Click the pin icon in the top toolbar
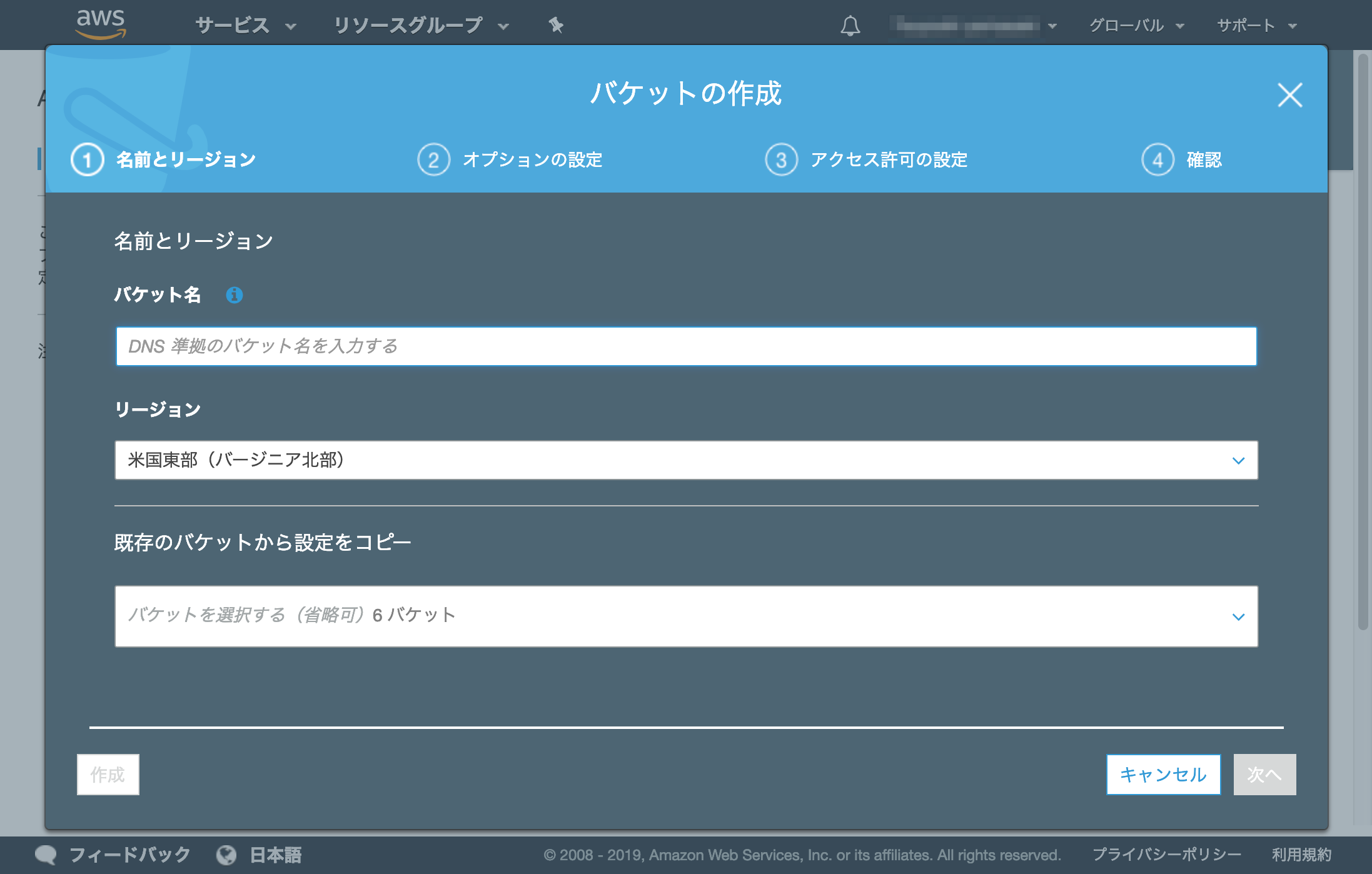The width and height of the screenshot is (1372, 874). tap(555, 25)
